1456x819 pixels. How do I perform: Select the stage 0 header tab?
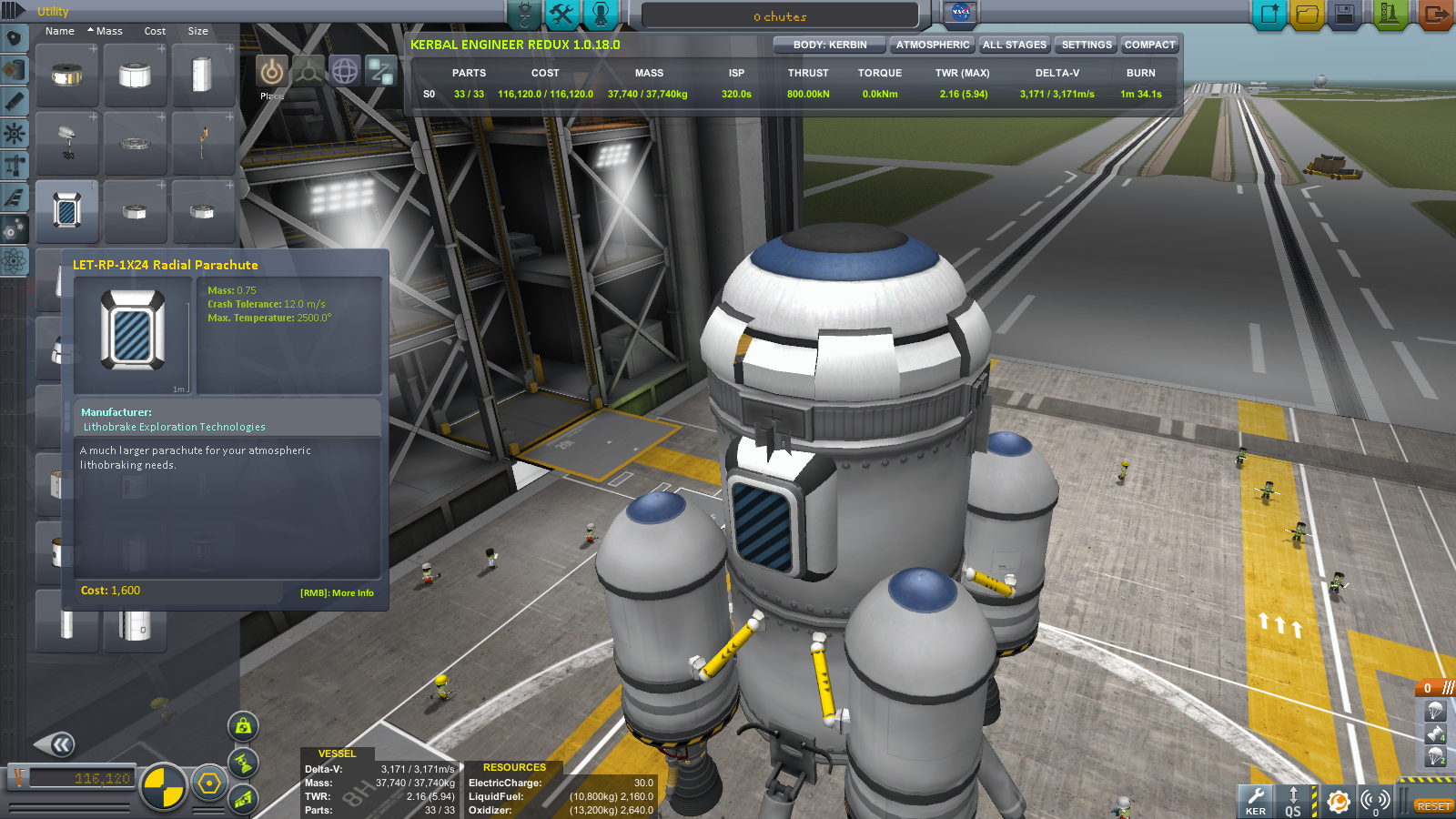[x=1435, y=688]
